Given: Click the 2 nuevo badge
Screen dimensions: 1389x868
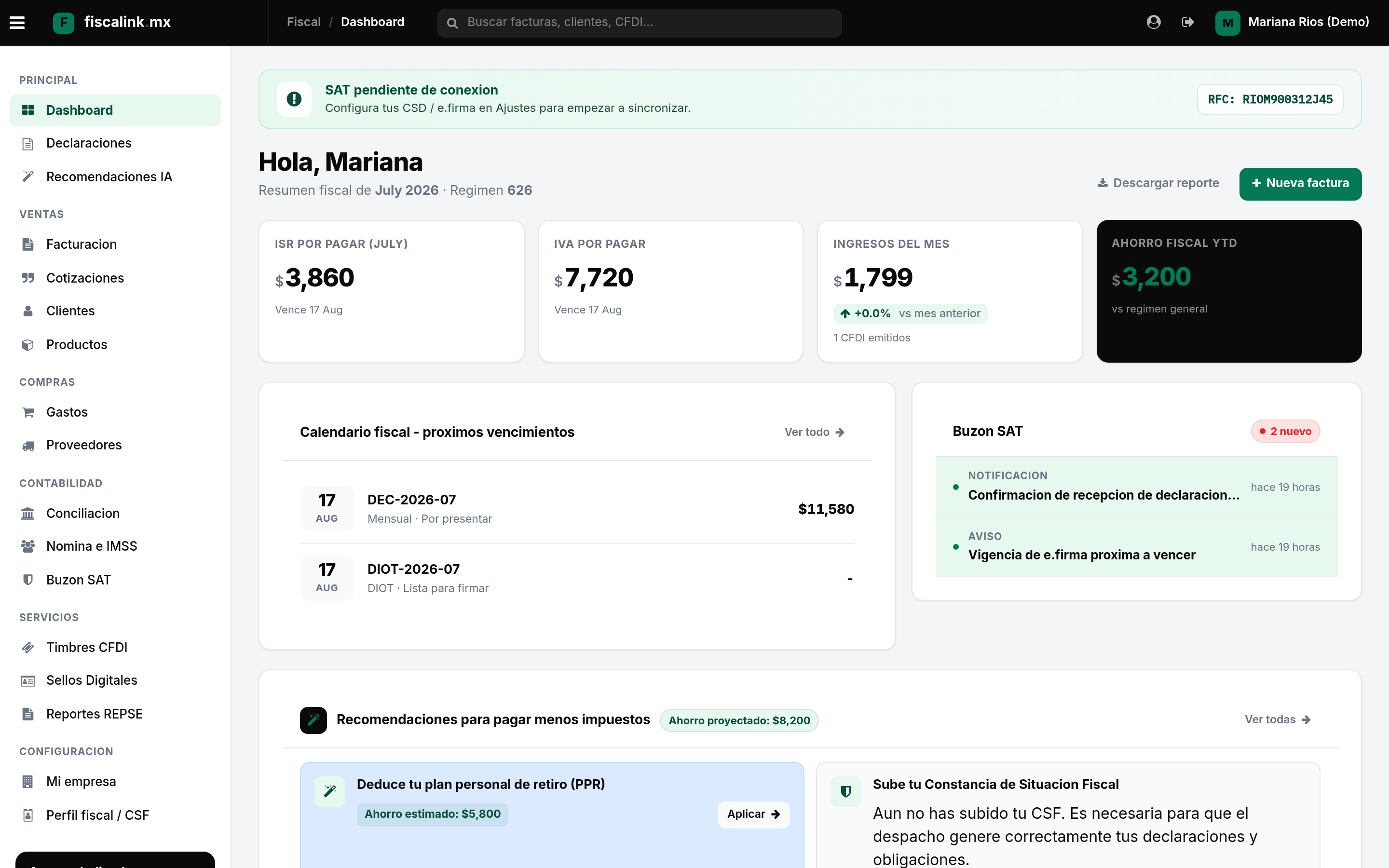Looking at the screenshot, I should [1285, 432].
